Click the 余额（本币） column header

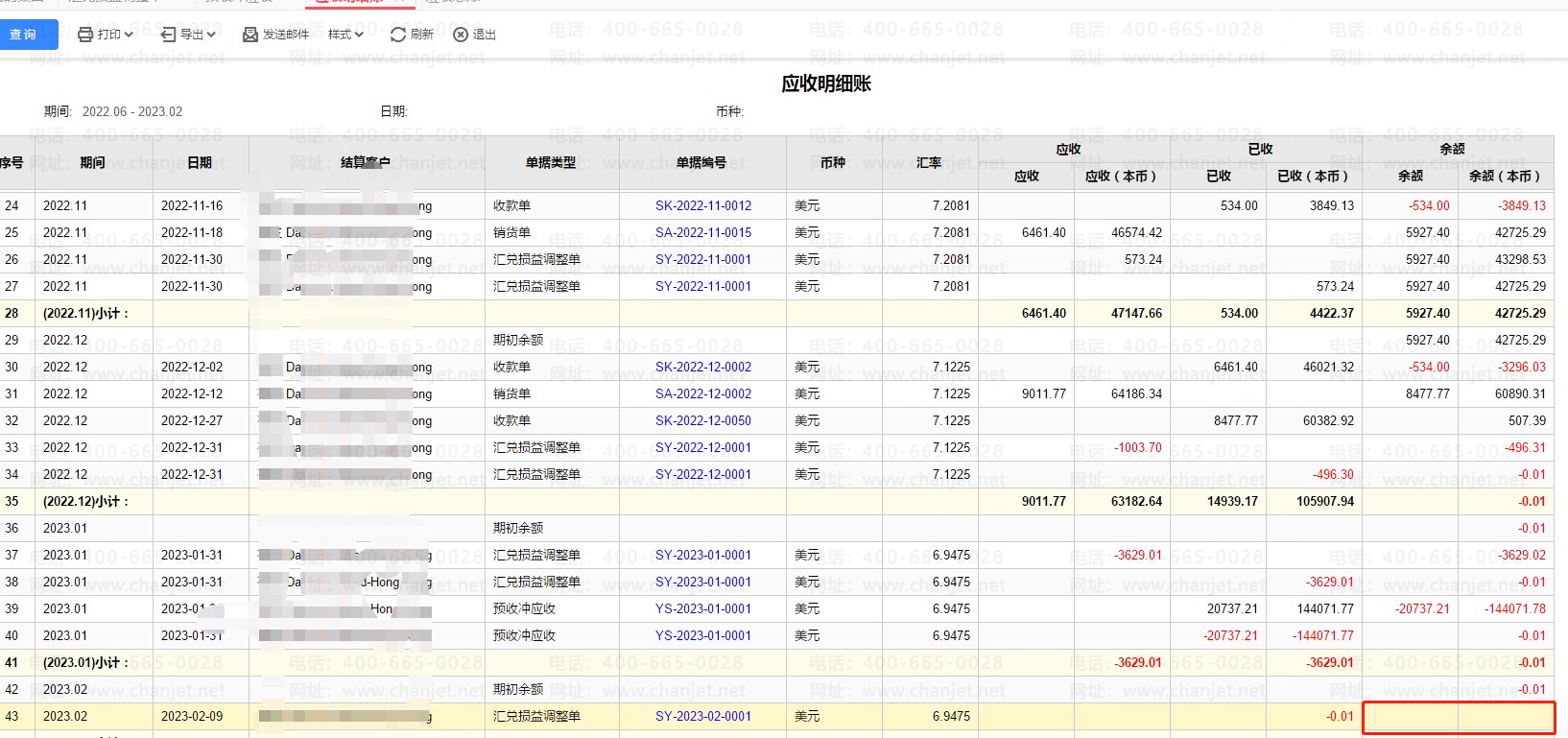click(1505, 176)
